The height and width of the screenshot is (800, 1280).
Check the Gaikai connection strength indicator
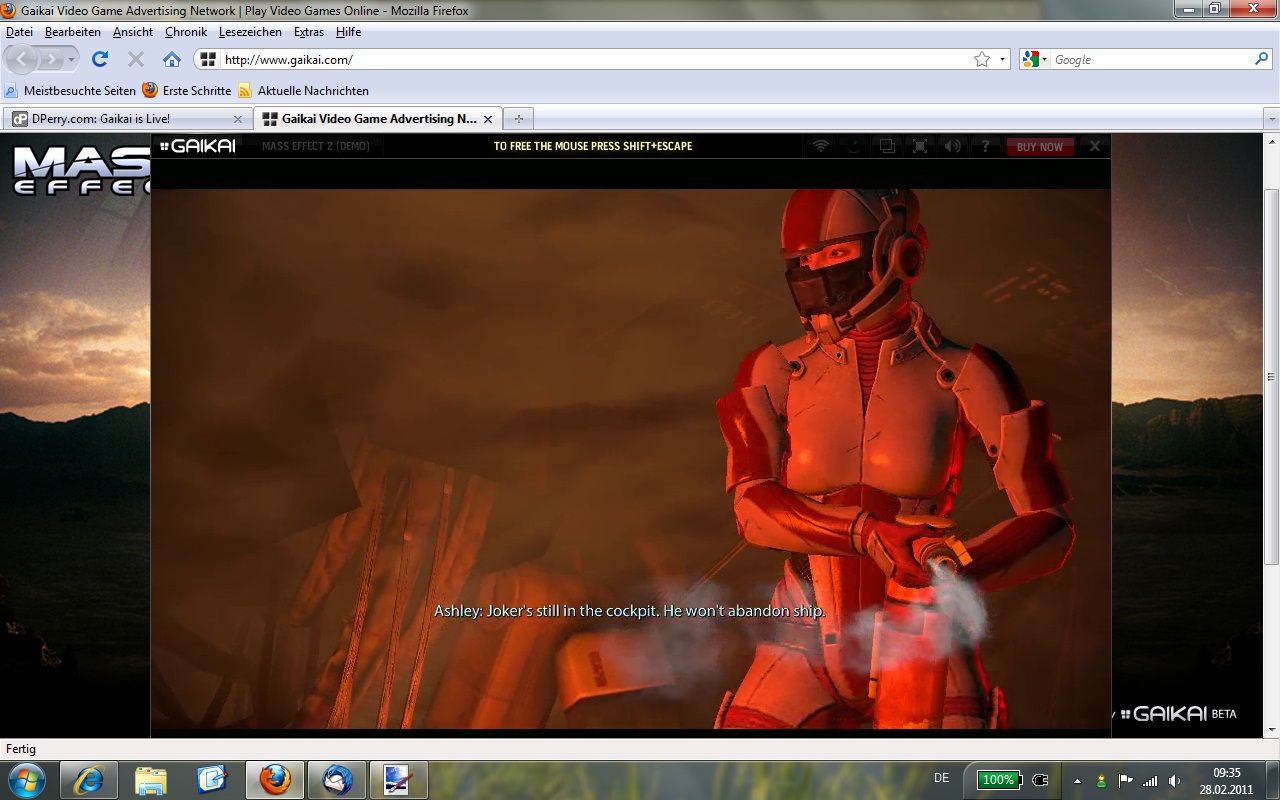820,146
